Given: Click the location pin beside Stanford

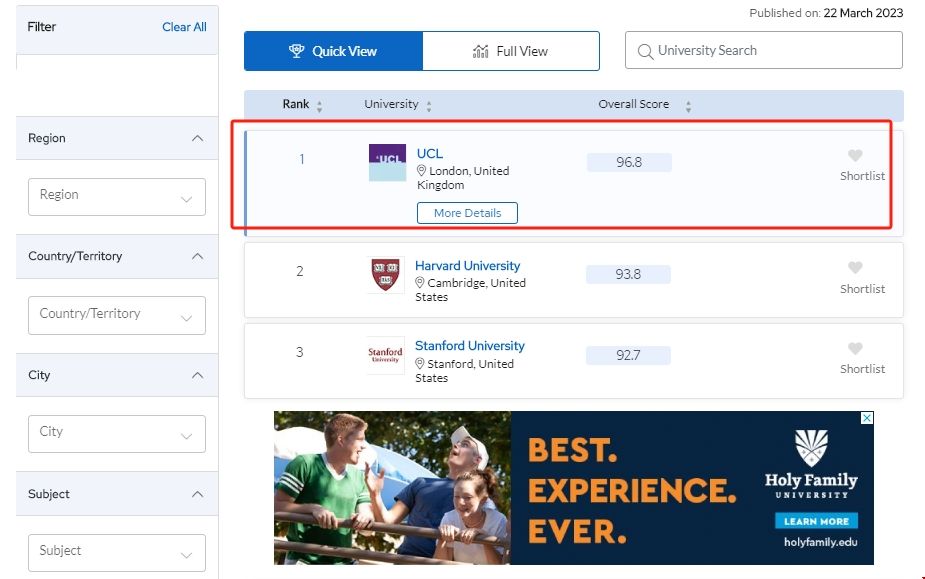Looking at the screenshot, I should (421, 366).
